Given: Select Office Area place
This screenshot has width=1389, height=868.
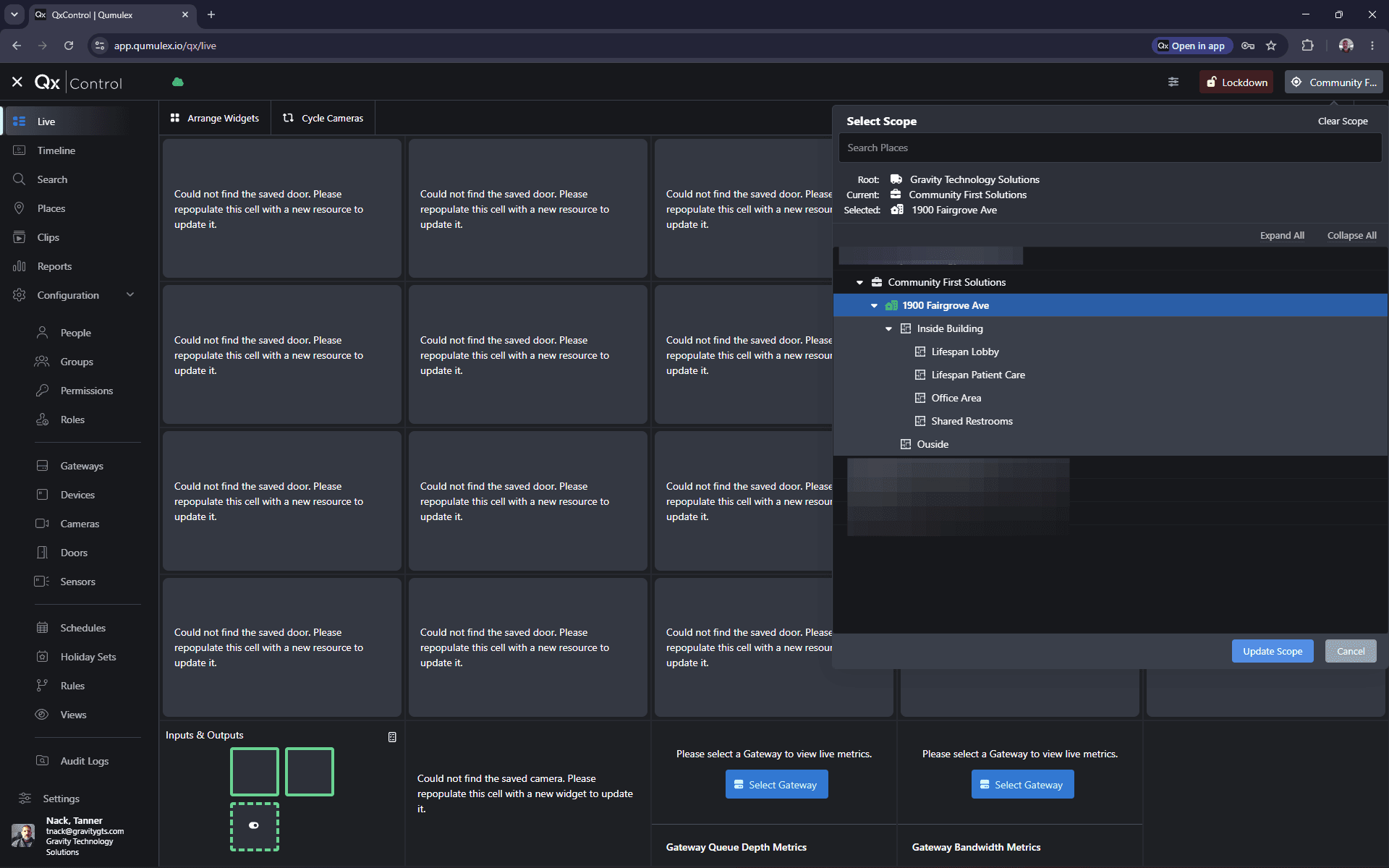Looking at the screenshot, I should pos(956,398).
